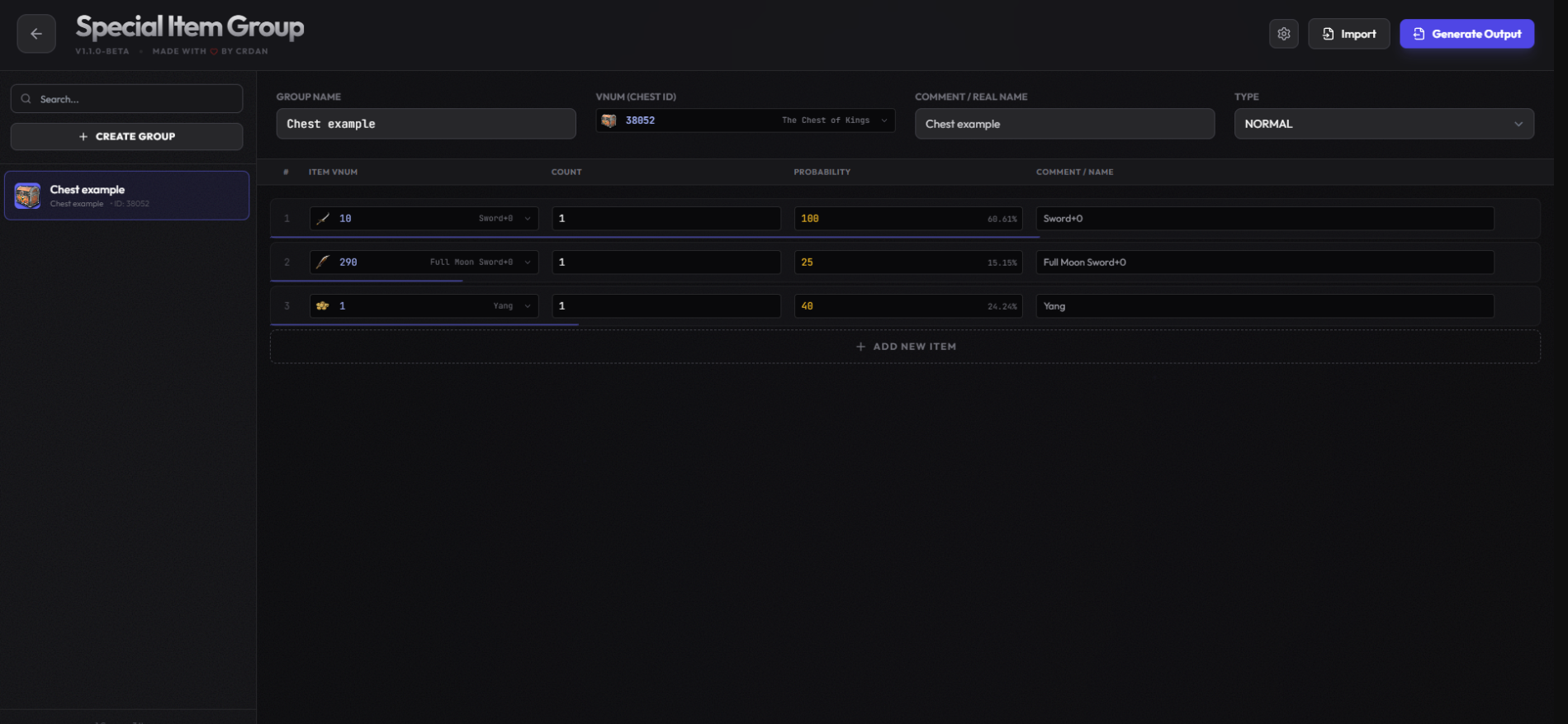Click the chest icon in VNUM field
Image resolution: width=1568 pixels, height=724 pixels.
pos(609,121)
